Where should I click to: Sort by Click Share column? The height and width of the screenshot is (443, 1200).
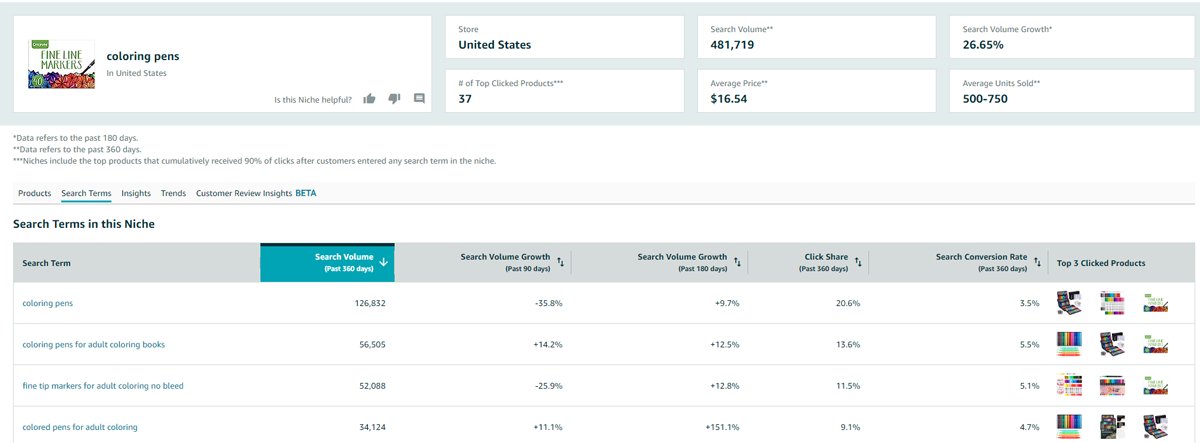858,262
